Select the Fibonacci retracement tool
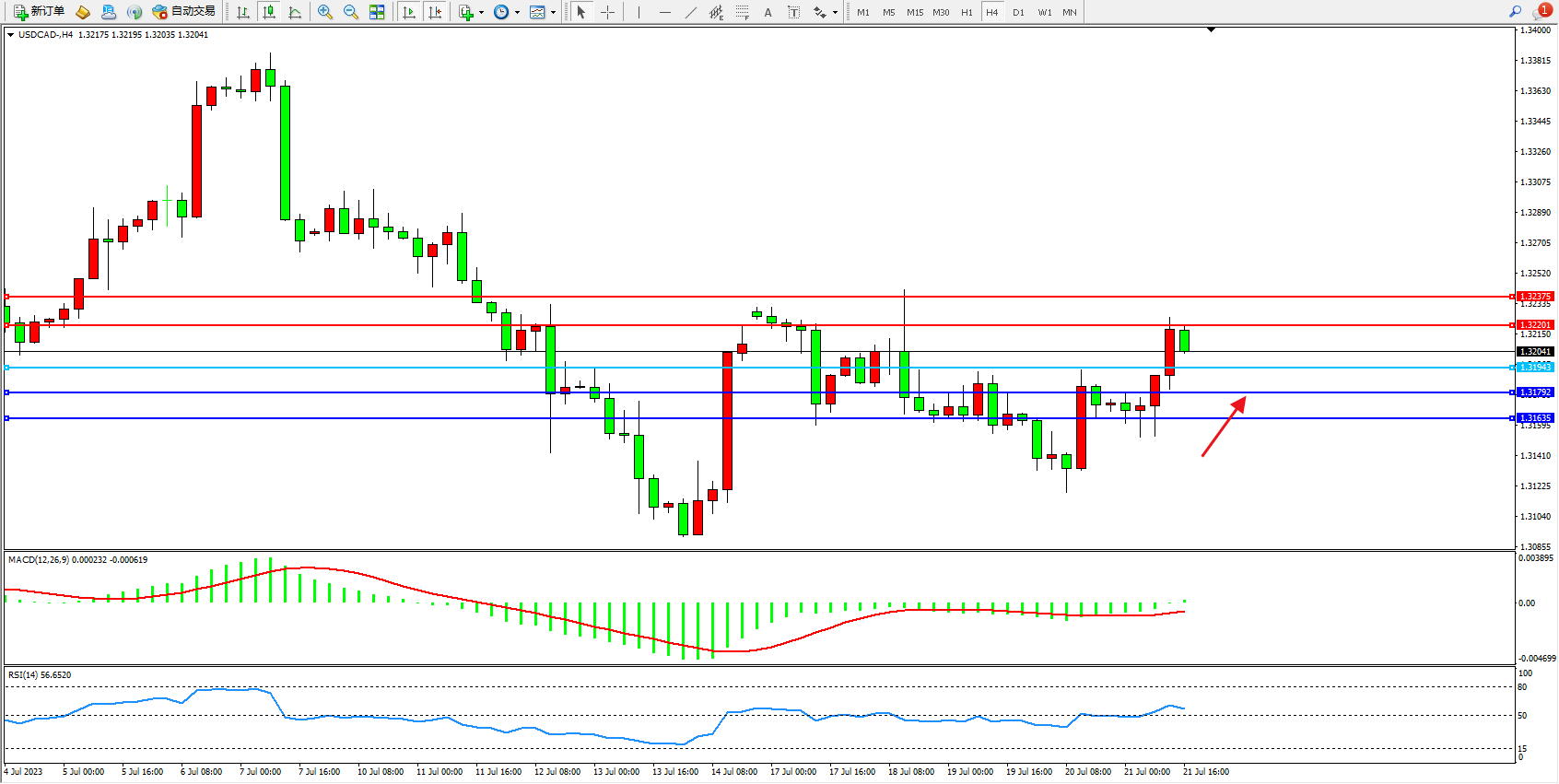Viewport: 1559px width, 784px height. tap(742, 12)
